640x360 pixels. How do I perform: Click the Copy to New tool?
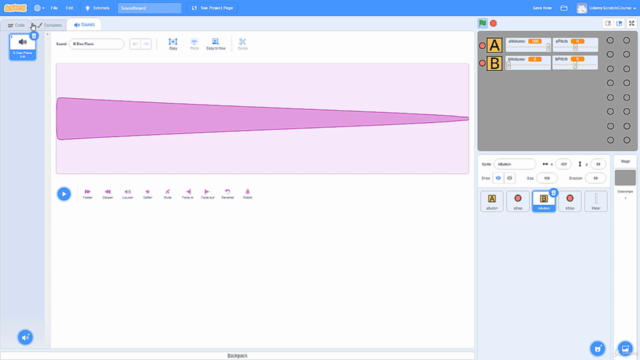(216, 44)
